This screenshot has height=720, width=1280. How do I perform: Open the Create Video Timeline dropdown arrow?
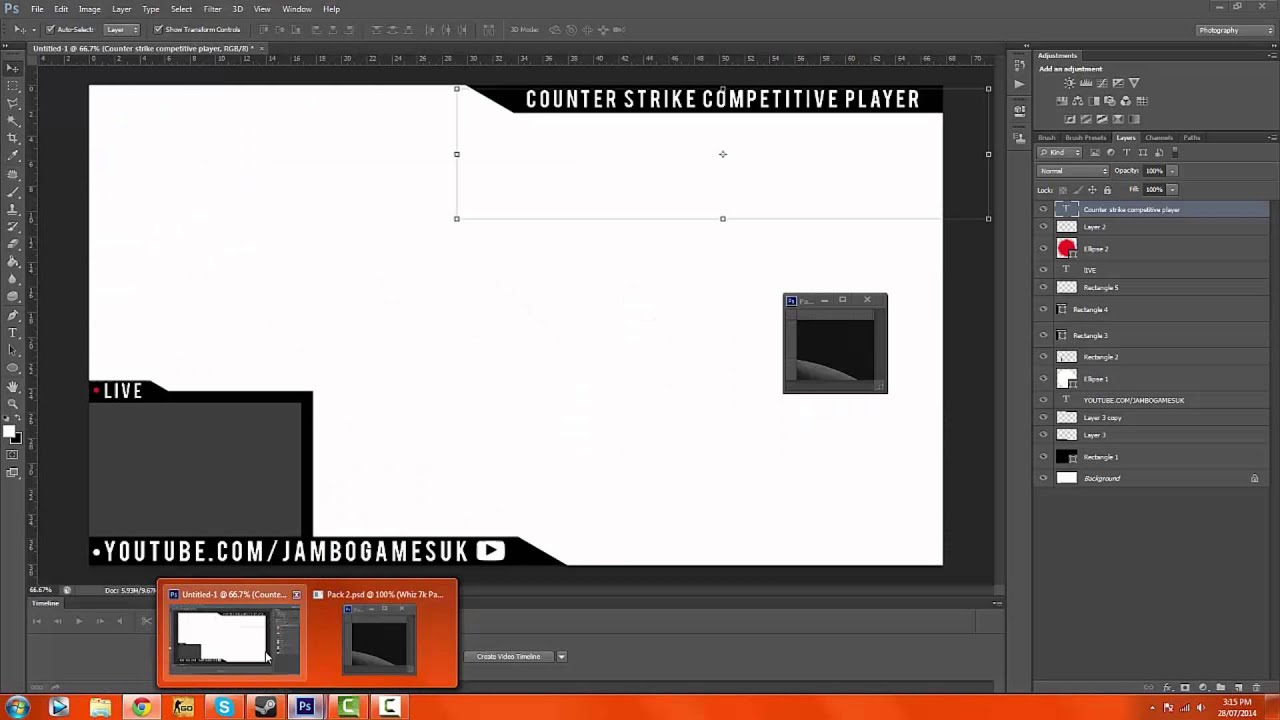pos(561,657)
